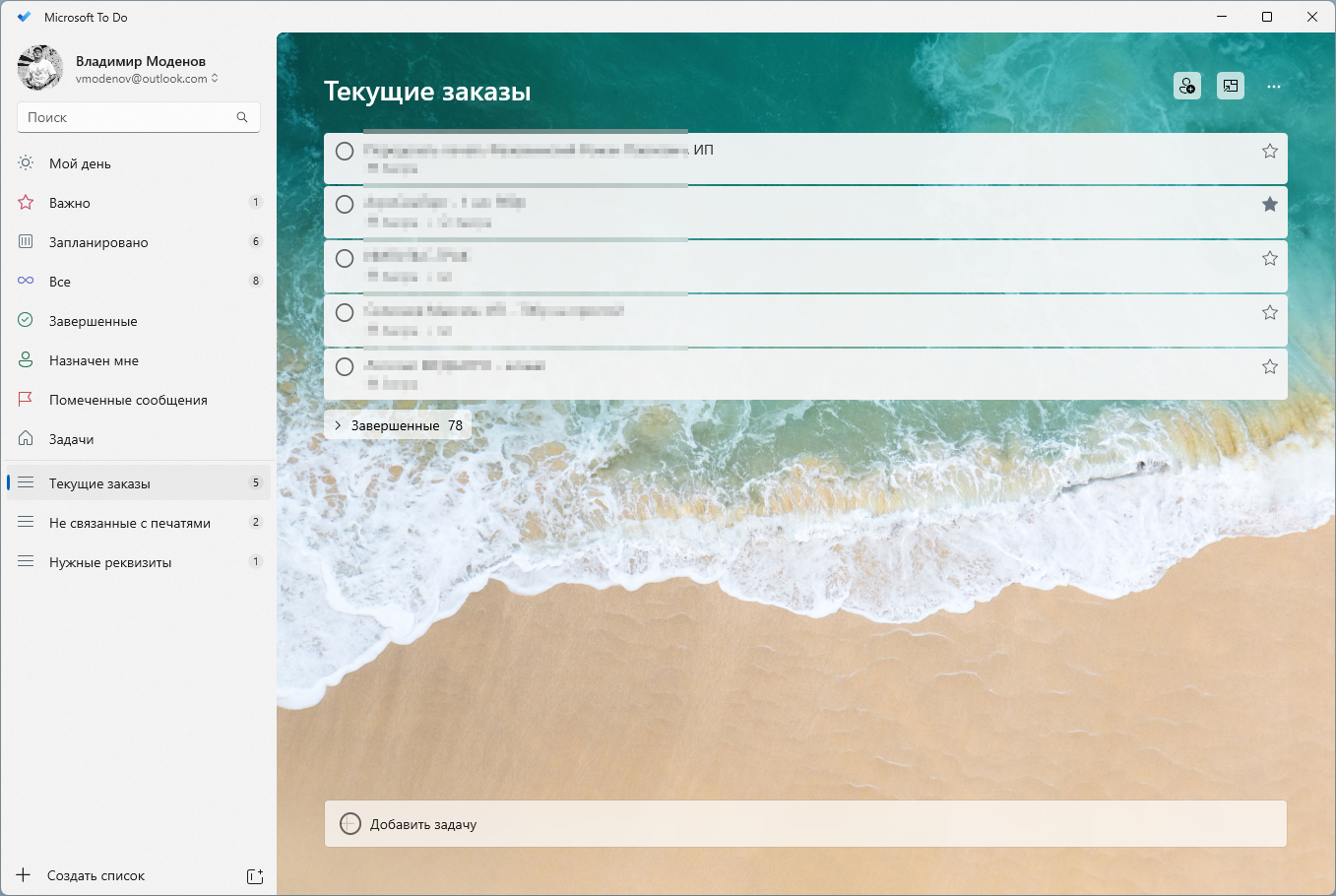
Task: Complete the last task above Завершенные
Action: click(345, 366)
